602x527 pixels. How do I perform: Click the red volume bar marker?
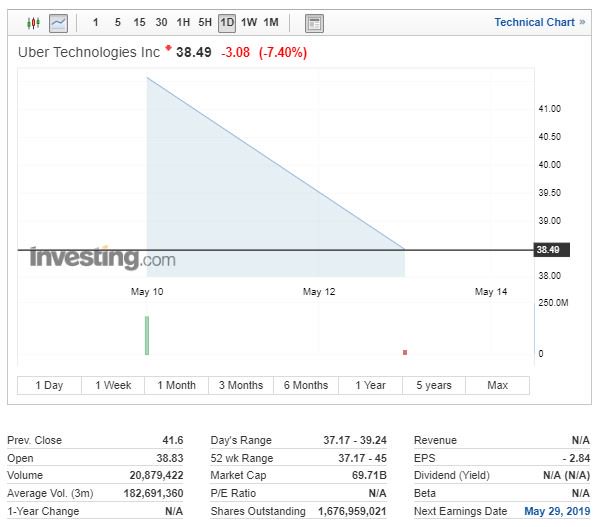point(405,352)
